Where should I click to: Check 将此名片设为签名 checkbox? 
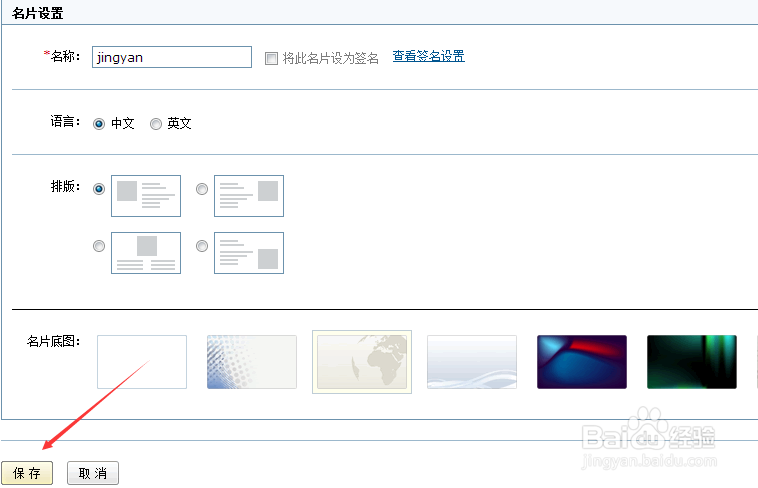coord(271,59)
